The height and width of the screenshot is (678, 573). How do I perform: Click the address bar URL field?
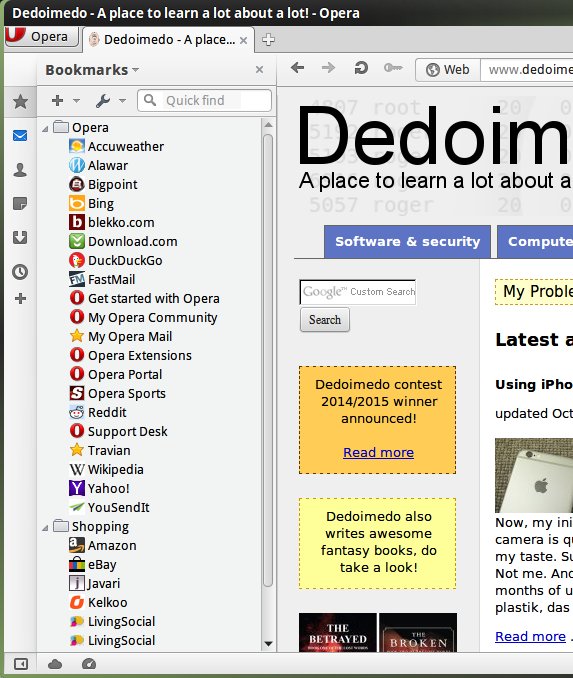coord(527,70)
